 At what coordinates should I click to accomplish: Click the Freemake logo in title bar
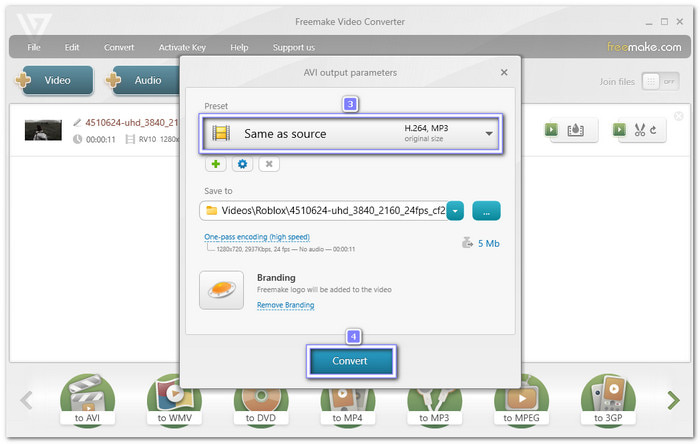point(34,24)
